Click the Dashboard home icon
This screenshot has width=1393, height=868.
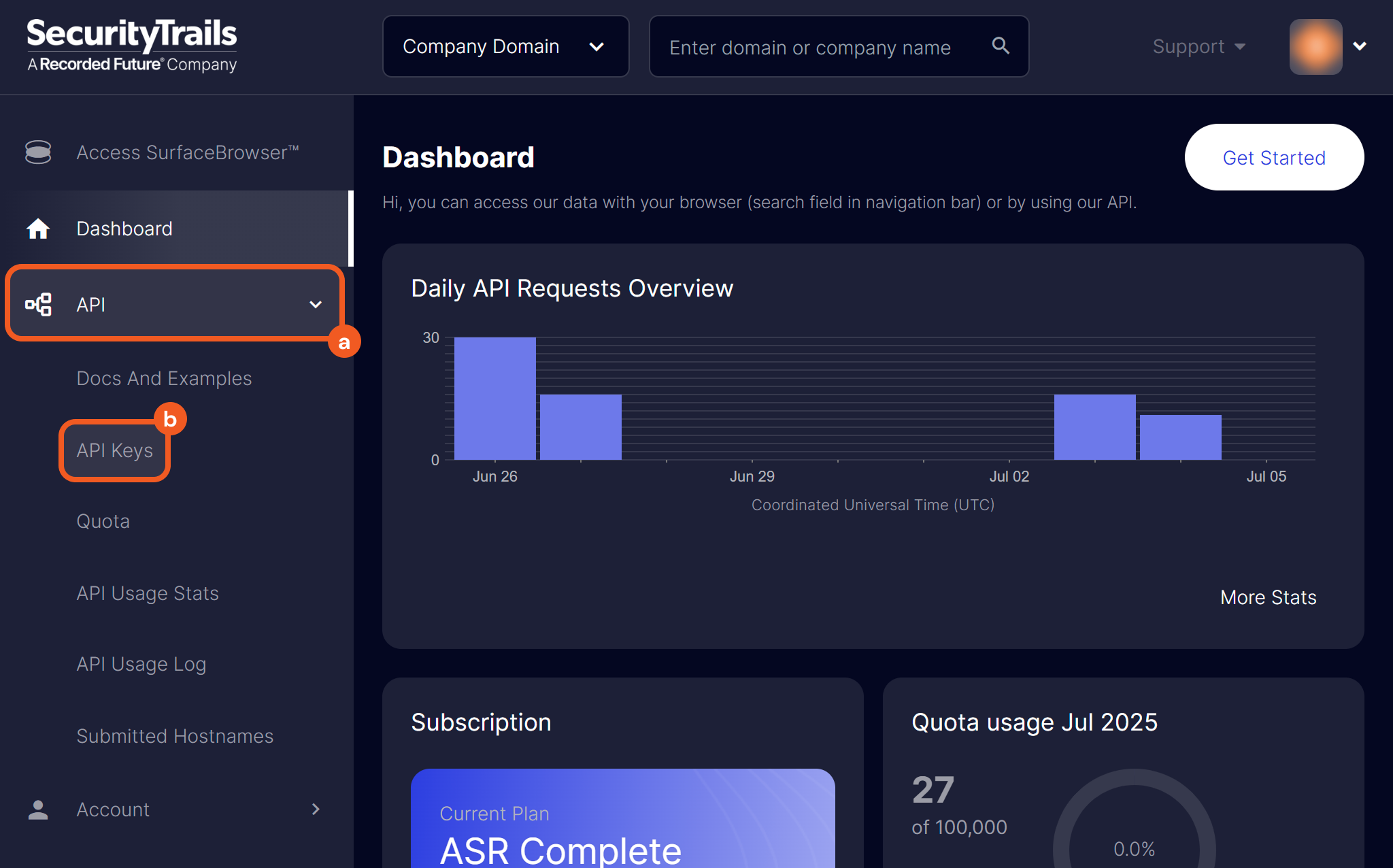click(38, 229)
